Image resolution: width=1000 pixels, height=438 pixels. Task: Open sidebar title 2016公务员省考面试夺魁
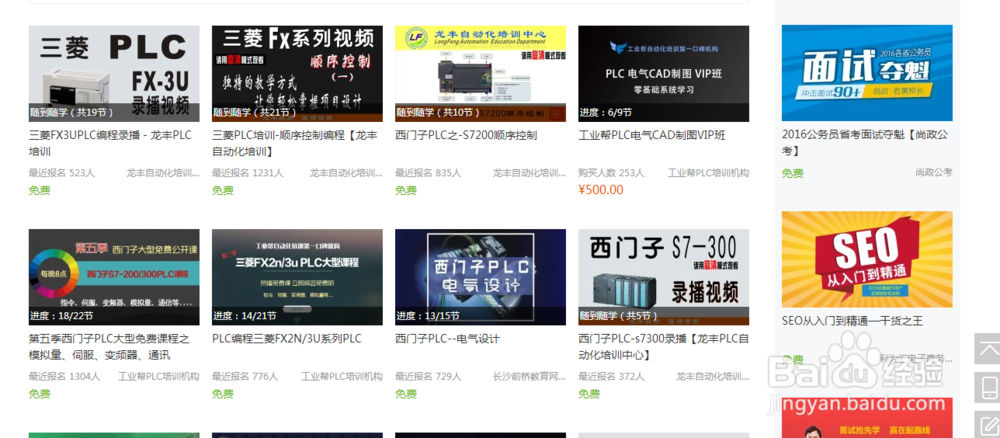tap(865, 143)
